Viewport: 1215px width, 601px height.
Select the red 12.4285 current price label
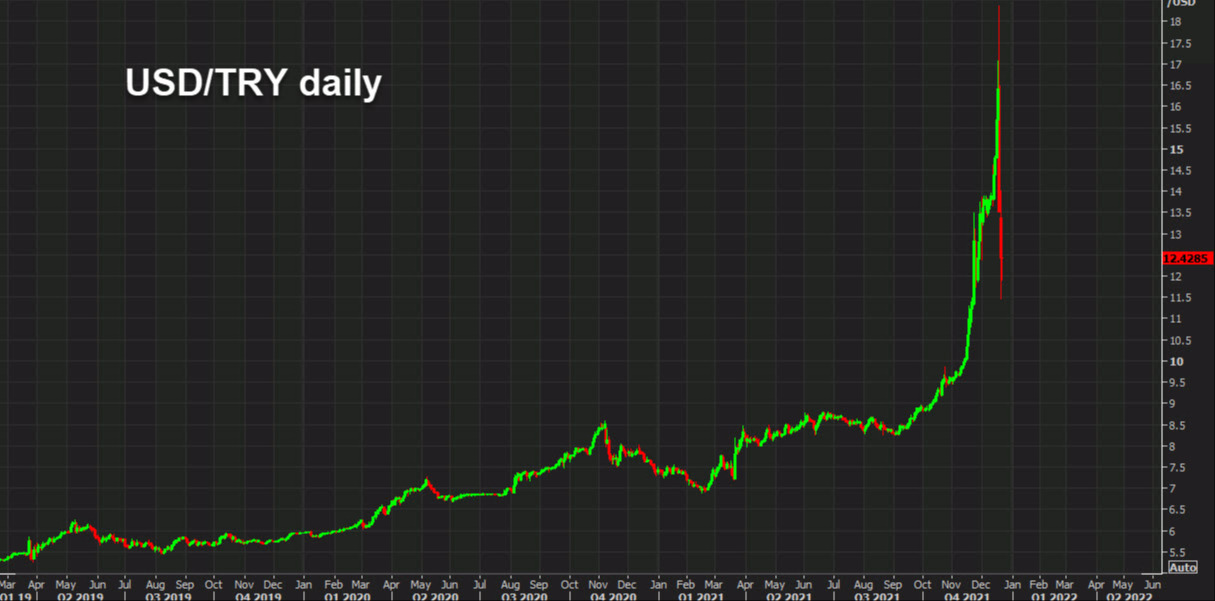coord(1187,258)
